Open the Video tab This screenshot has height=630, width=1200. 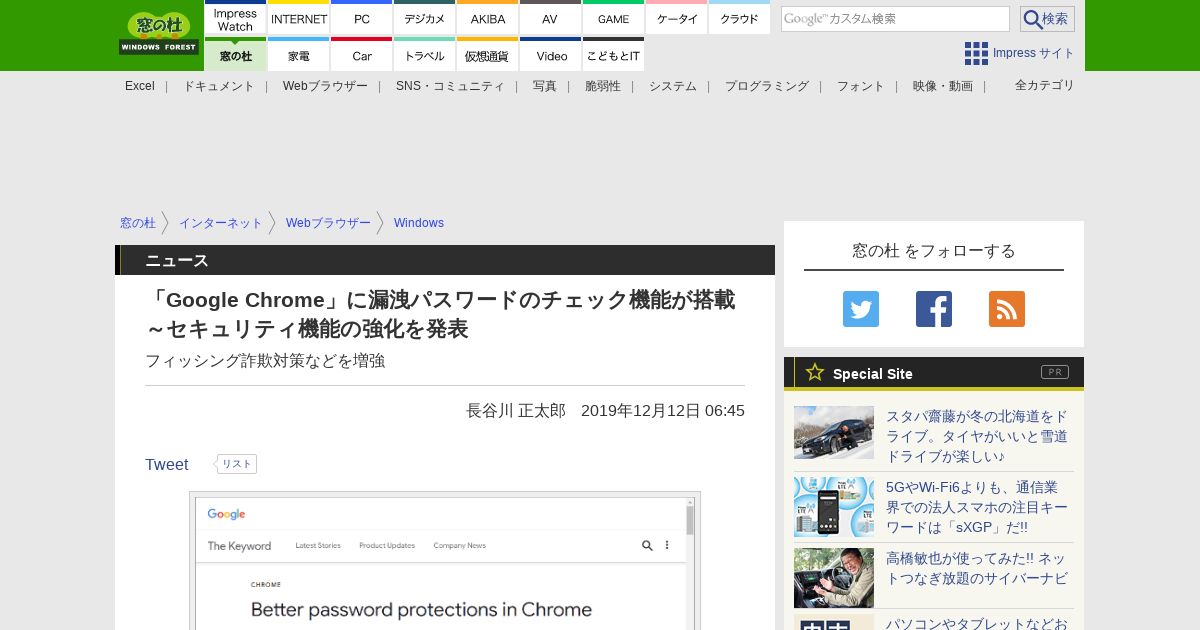point(551,56)
